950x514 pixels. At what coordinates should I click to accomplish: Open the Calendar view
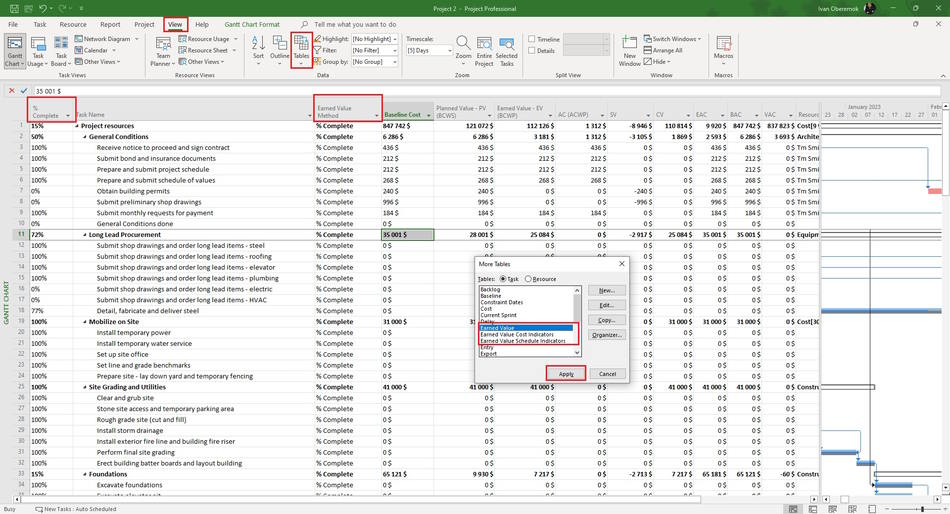[x=95, y=50]
